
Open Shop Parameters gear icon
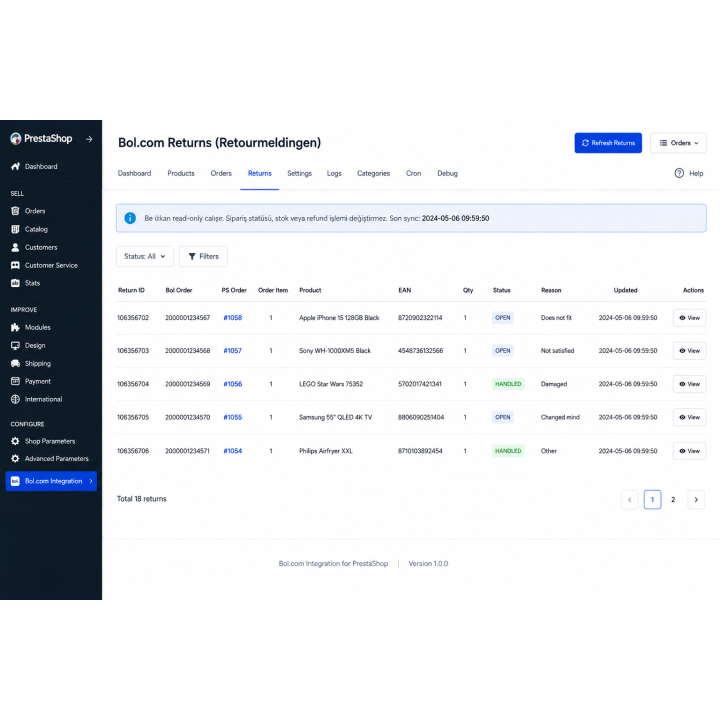pos(15,441)
